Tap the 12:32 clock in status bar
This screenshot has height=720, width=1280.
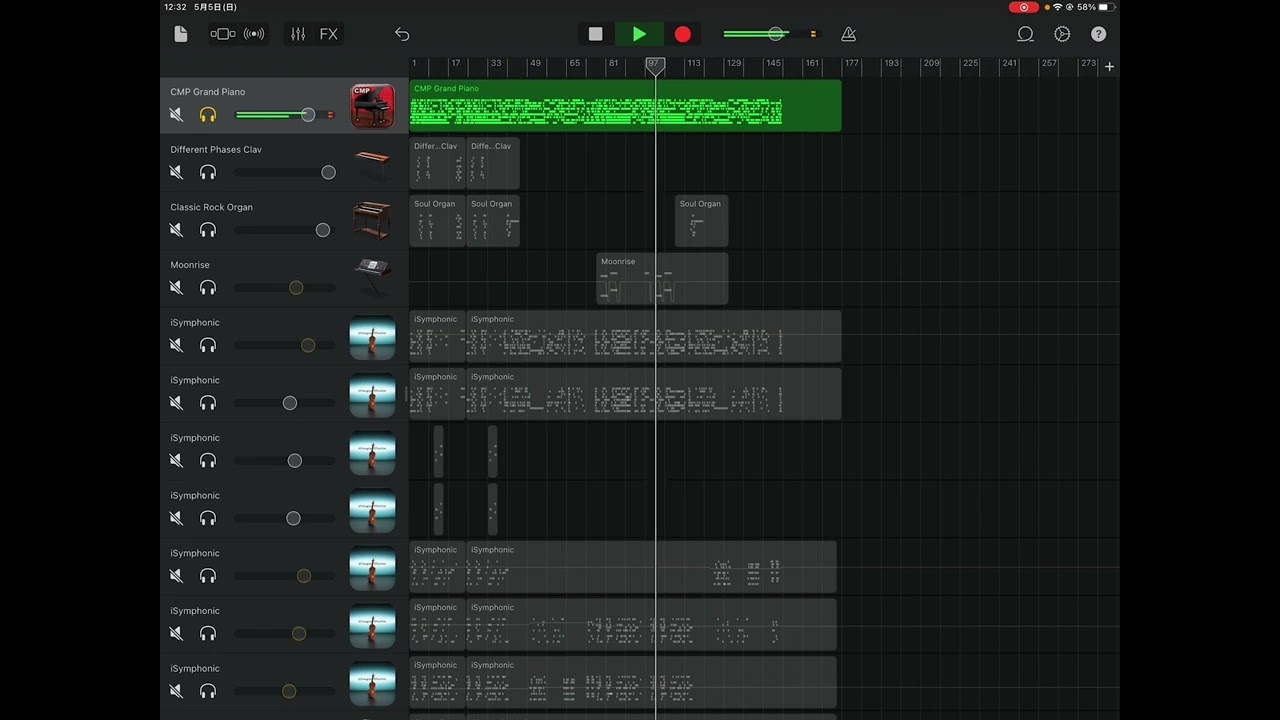(175, 7)
